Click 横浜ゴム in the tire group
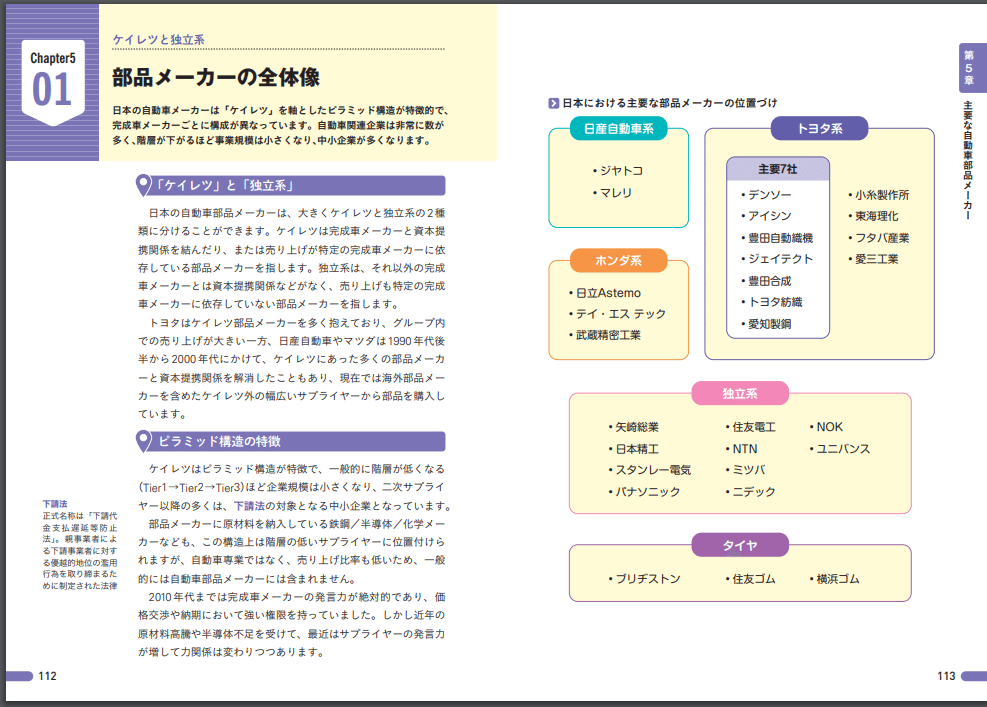987x707 pixels. point(838,579)
